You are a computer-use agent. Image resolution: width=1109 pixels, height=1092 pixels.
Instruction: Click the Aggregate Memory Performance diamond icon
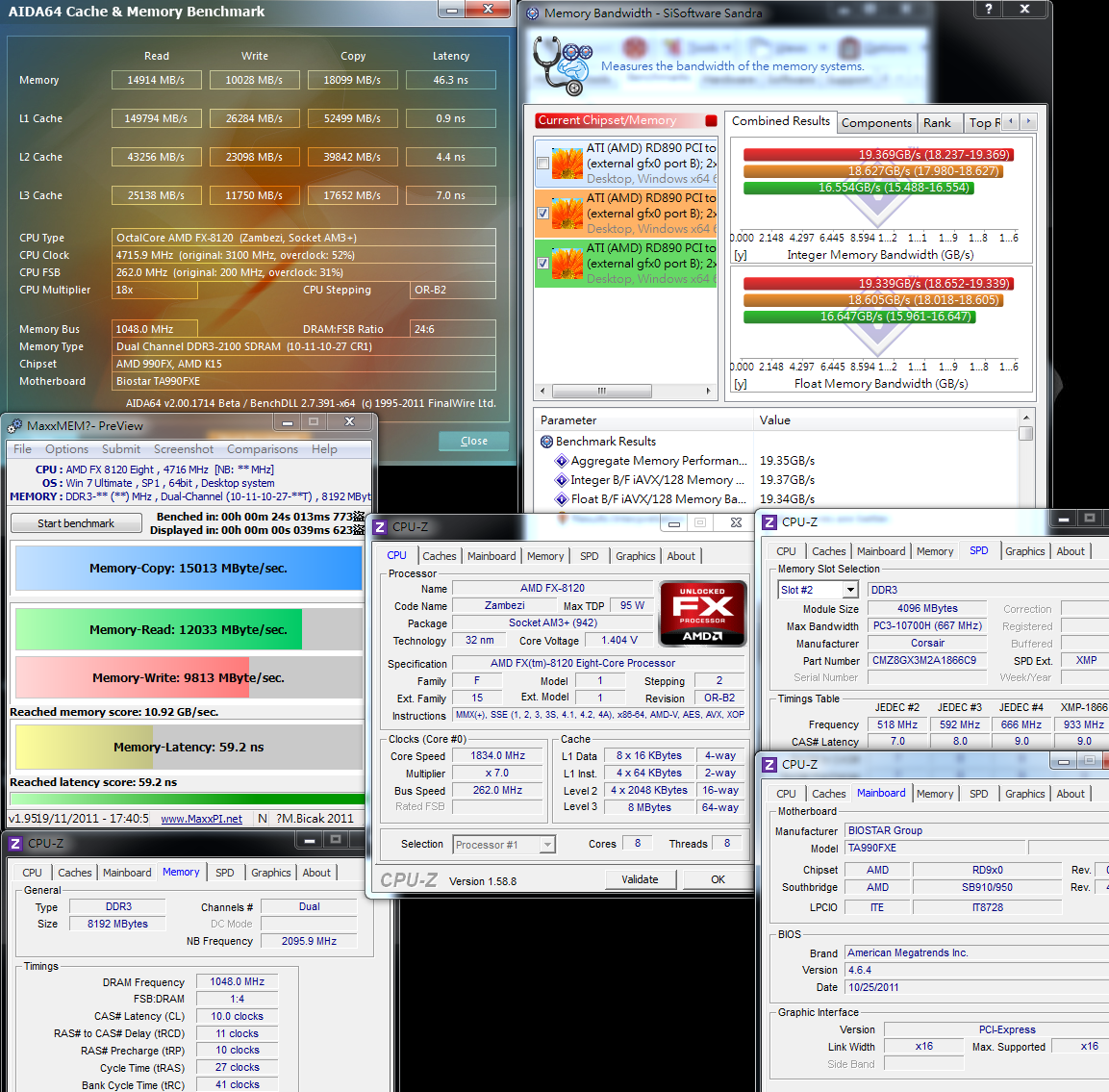pos(562,461)
